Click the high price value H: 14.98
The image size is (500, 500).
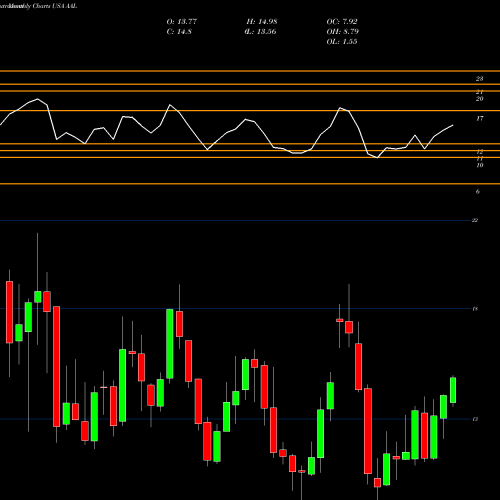tap(262, 22)
